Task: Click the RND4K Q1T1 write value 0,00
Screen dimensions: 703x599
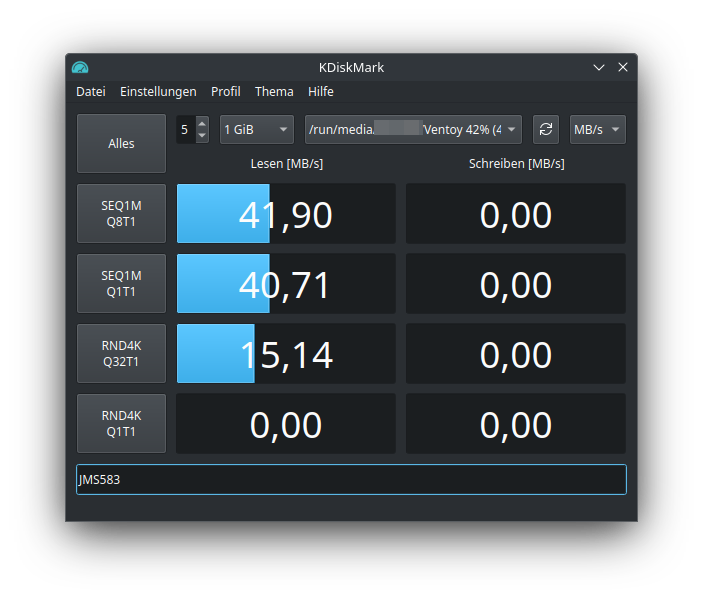Action: pyautogui.click(x=516, y=423)
